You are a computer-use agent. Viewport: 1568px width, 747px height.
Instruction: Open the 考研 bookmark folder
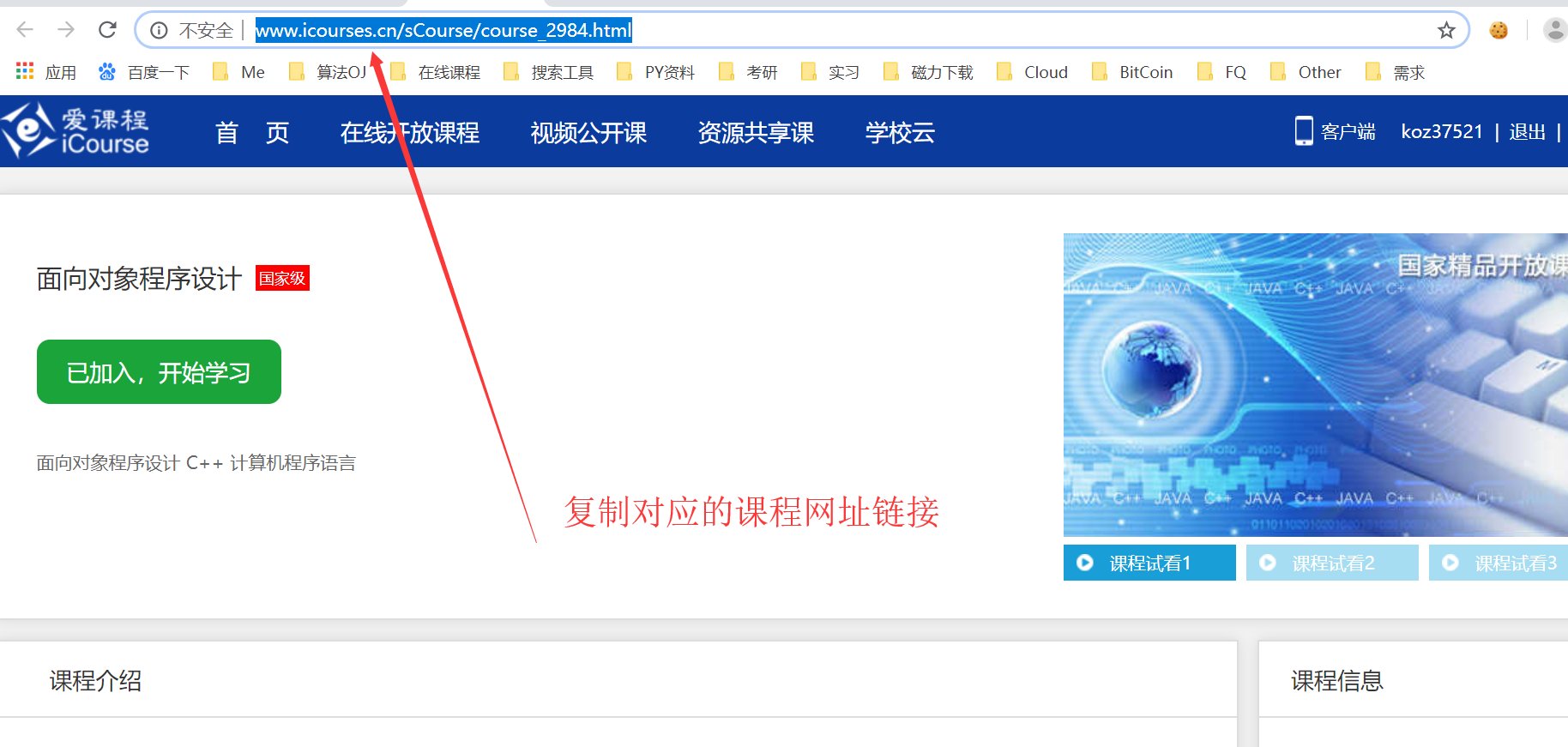[748, 72]
